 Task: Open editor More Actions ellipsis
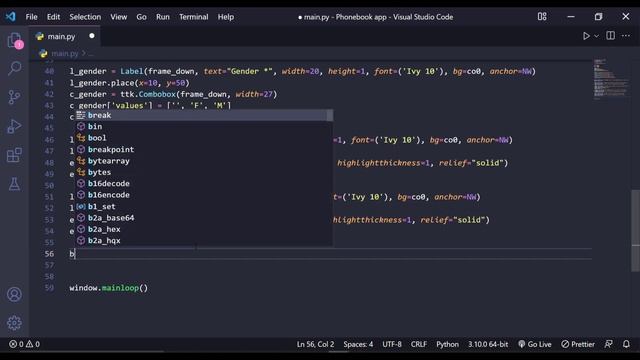pyautogui.click(x=626, y=36)
